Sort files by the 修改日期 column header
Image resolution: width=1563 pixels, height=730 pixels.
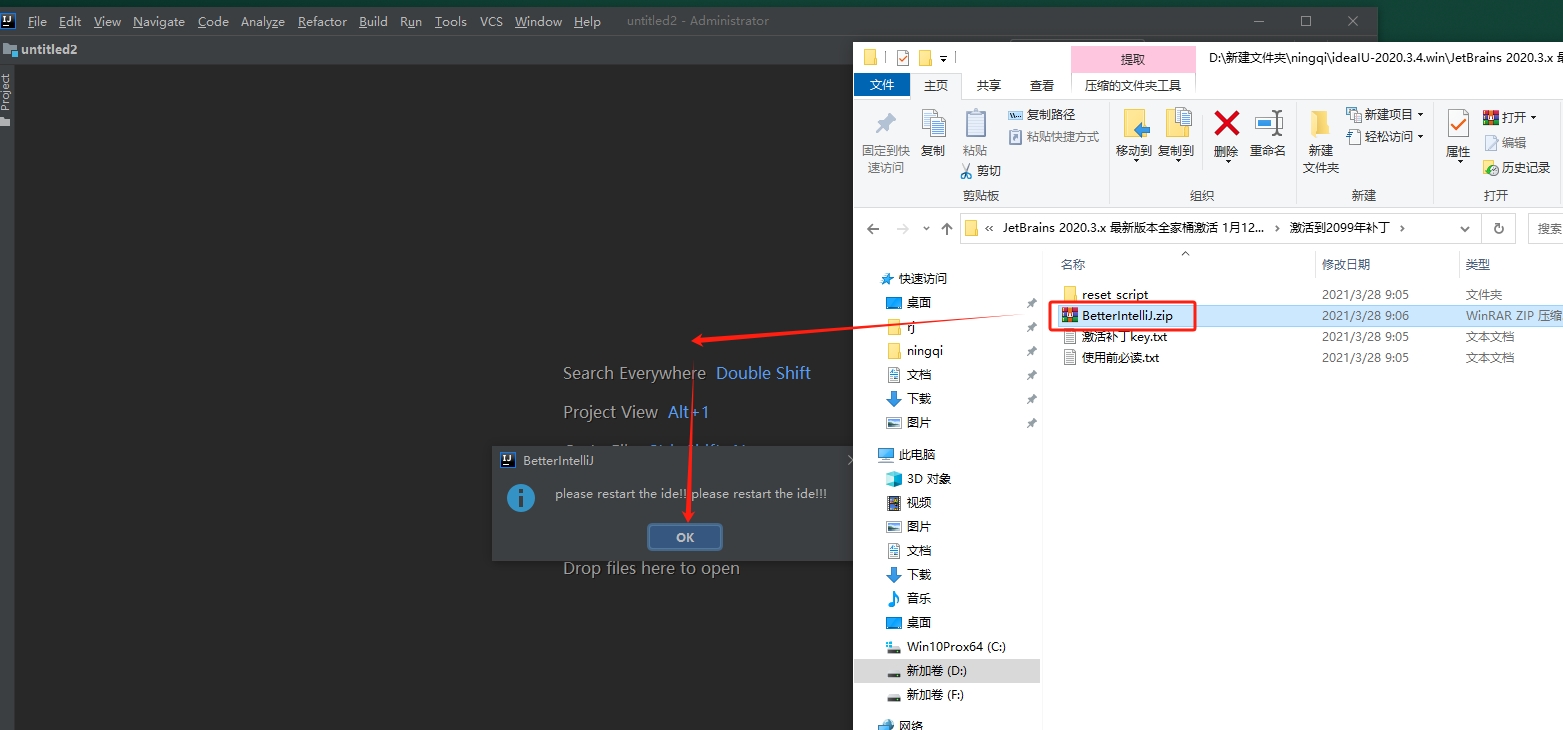pos(1346,264)
